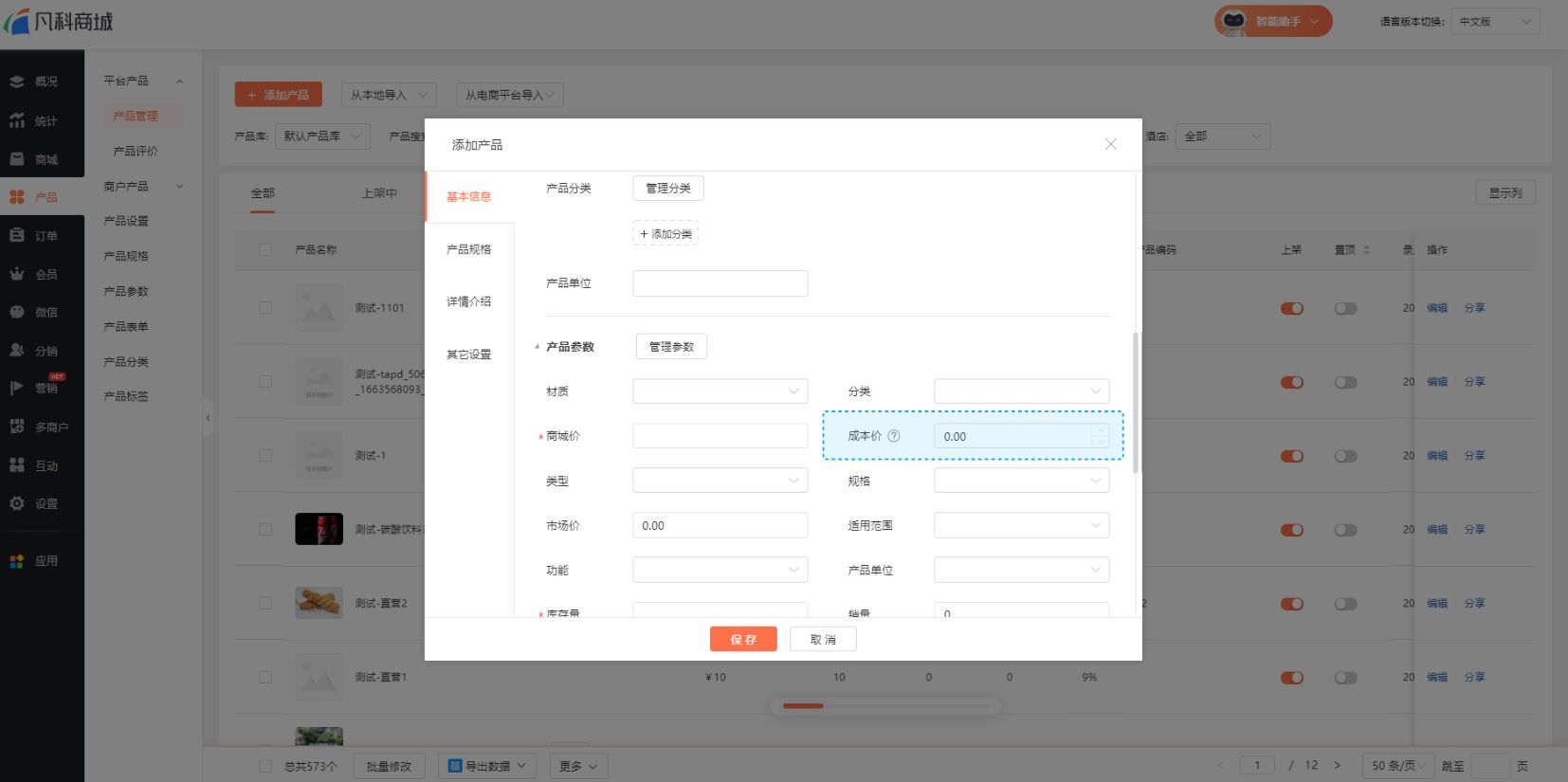This screenshot has width=1568, height=782.
Task: Toggle 上架 switch for 测试-1 row
Action: click(x=1292, y=456)
